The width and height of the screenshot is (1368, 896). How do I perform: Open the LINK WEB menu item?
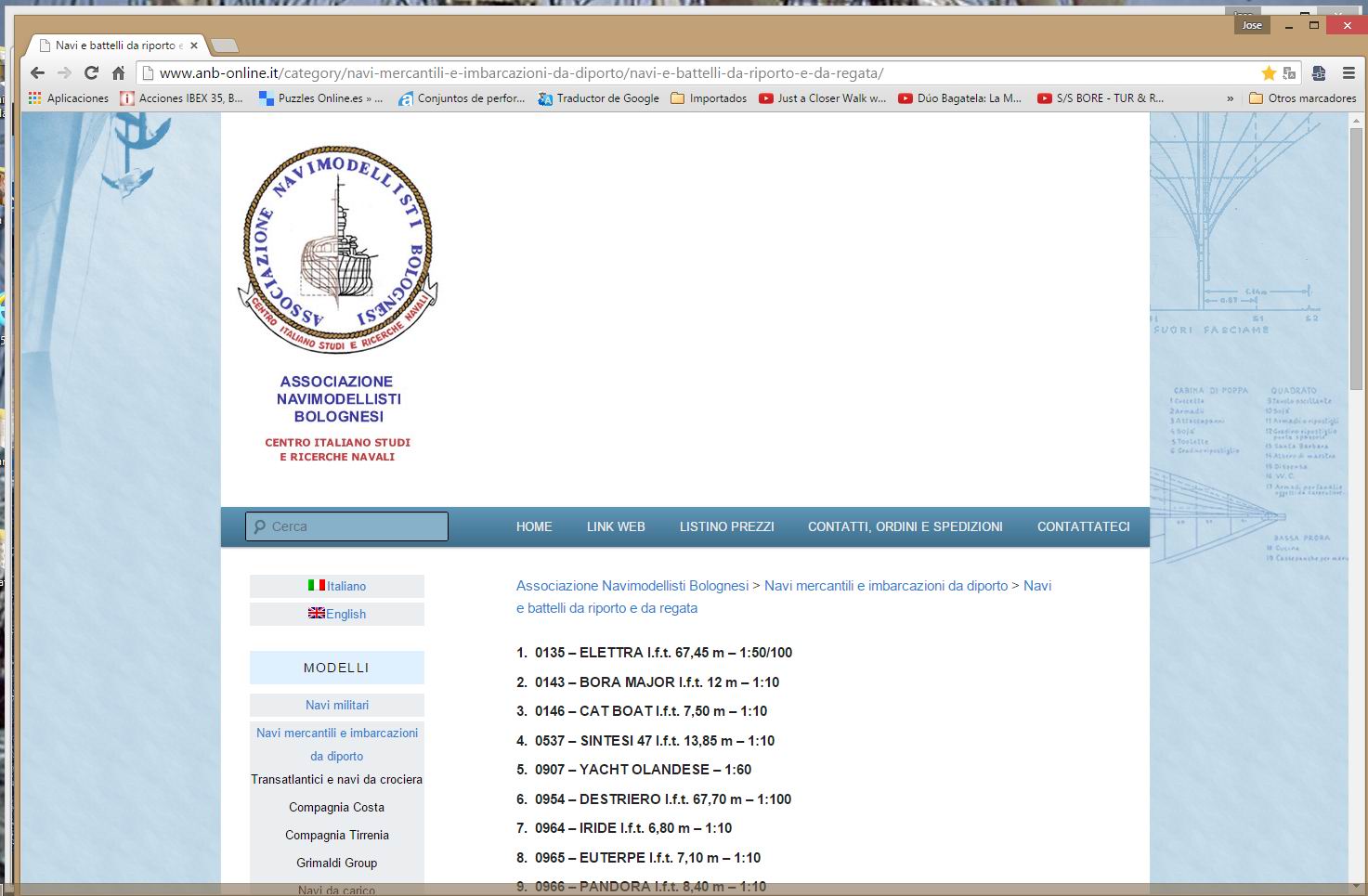point(616,526)
